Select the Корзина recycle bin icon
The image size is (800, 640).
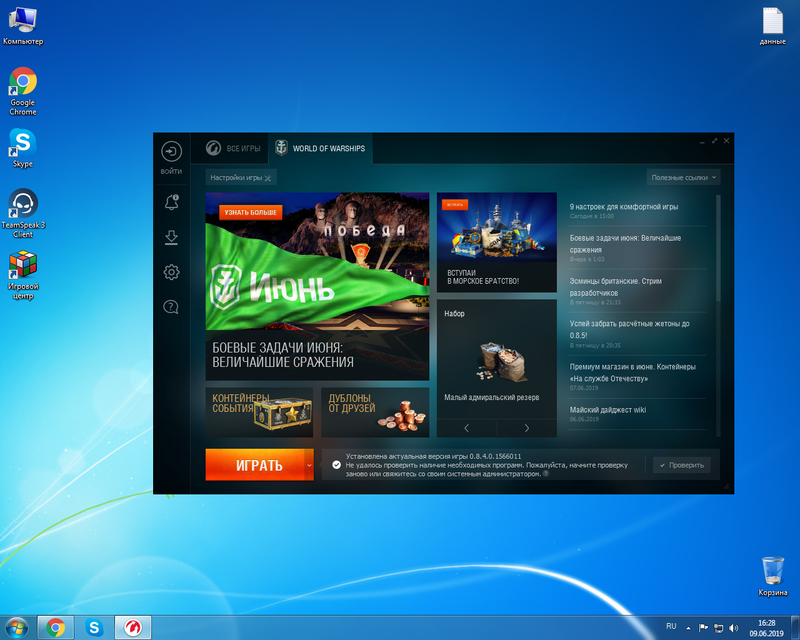[772, 577]
